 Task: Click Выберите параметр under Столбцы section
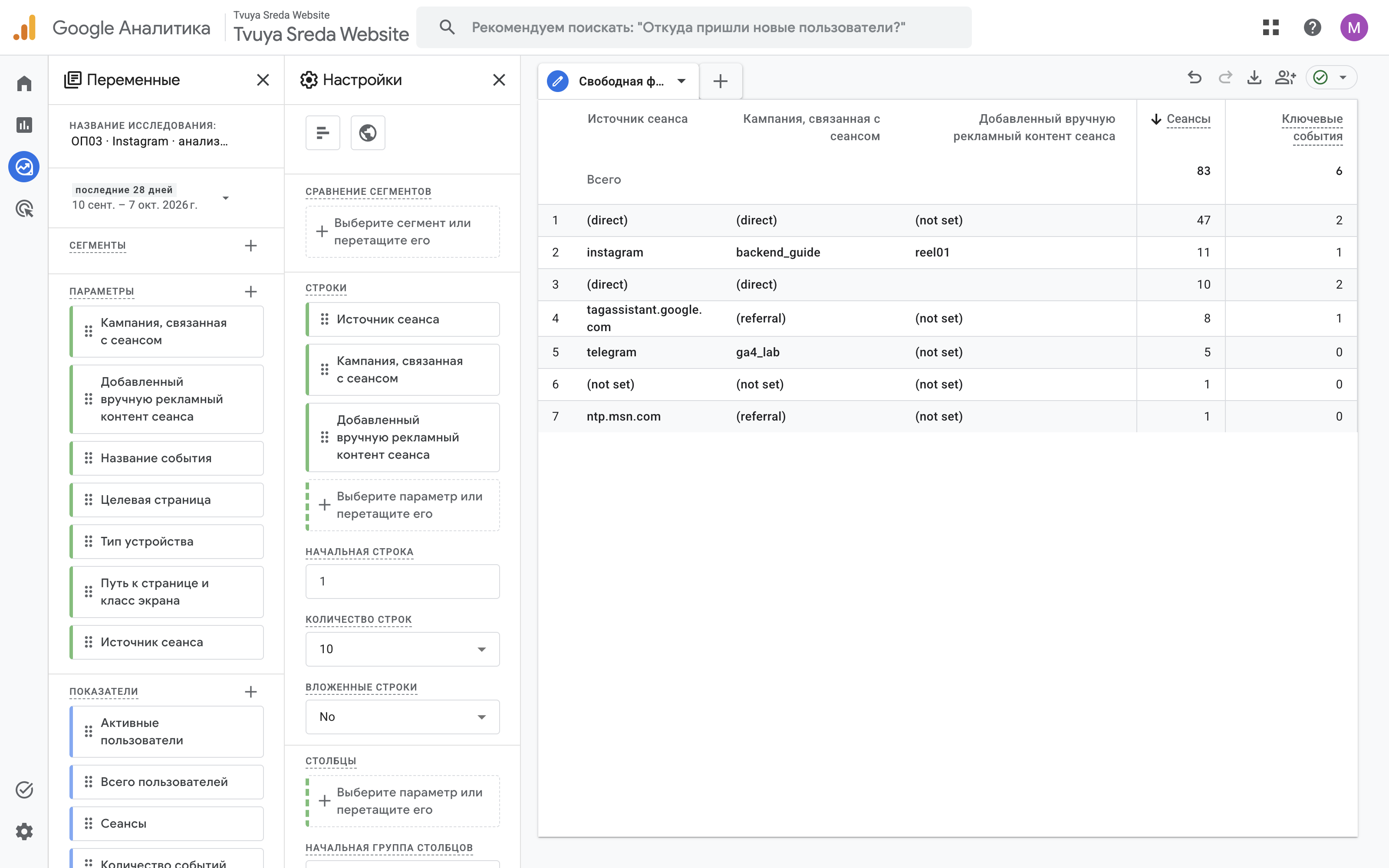402,801
